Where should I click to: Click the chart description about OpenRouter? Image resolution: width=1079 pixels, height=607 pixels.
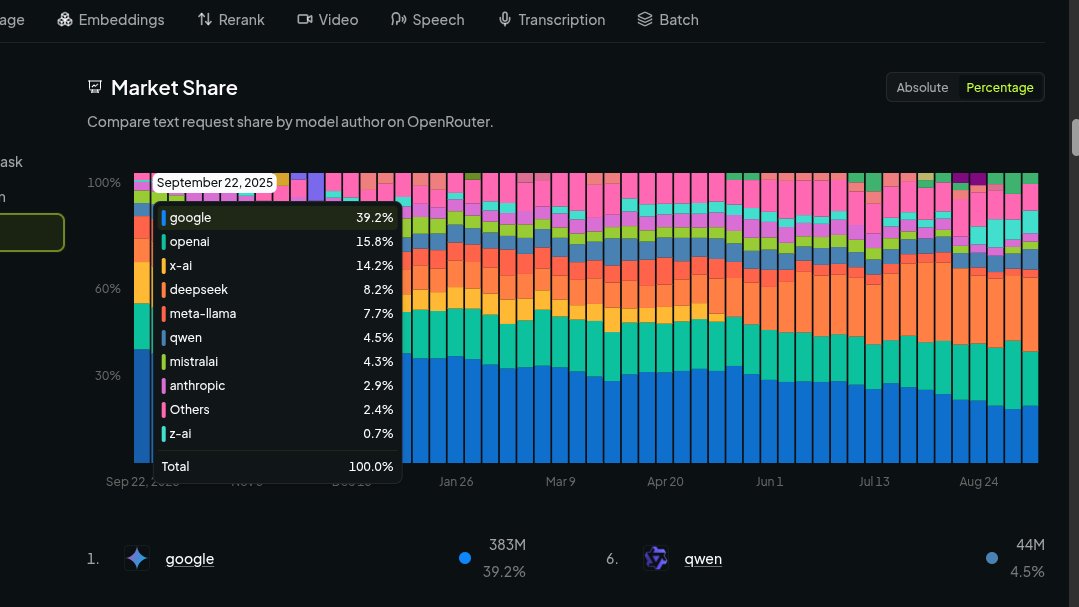(x=290, y=122)
